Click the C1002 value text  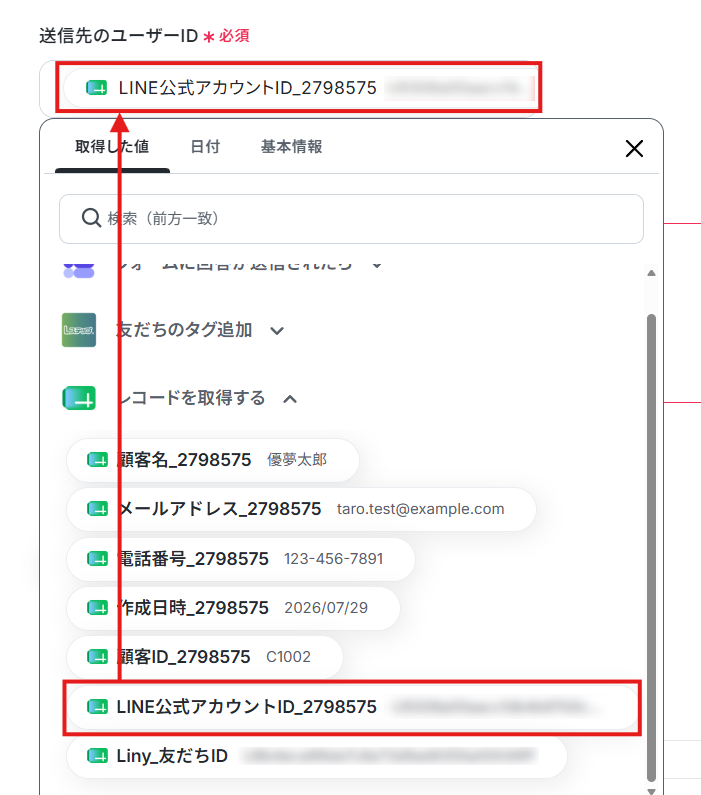(288, 657)
